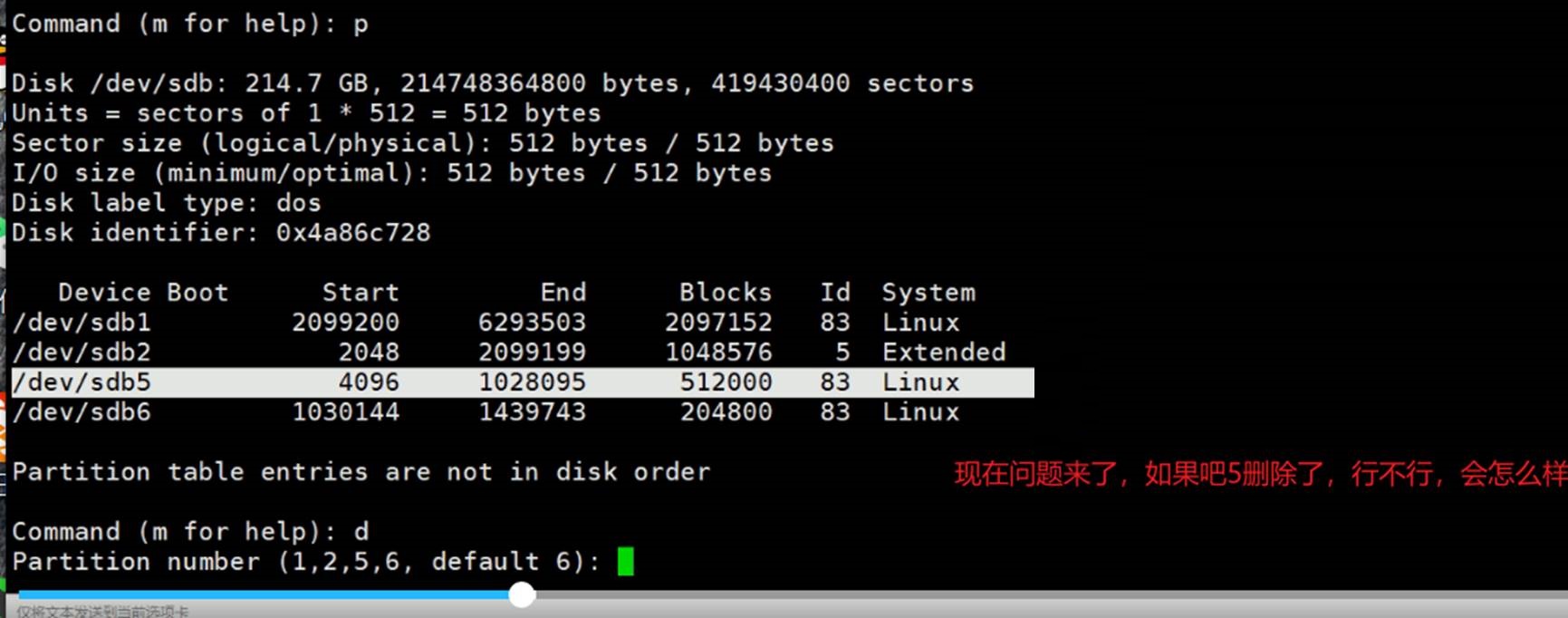This screenshot has height=618, width=1568.
Task: Click the 'Command (m for help): p' line
Action: (x=189, y=24)
